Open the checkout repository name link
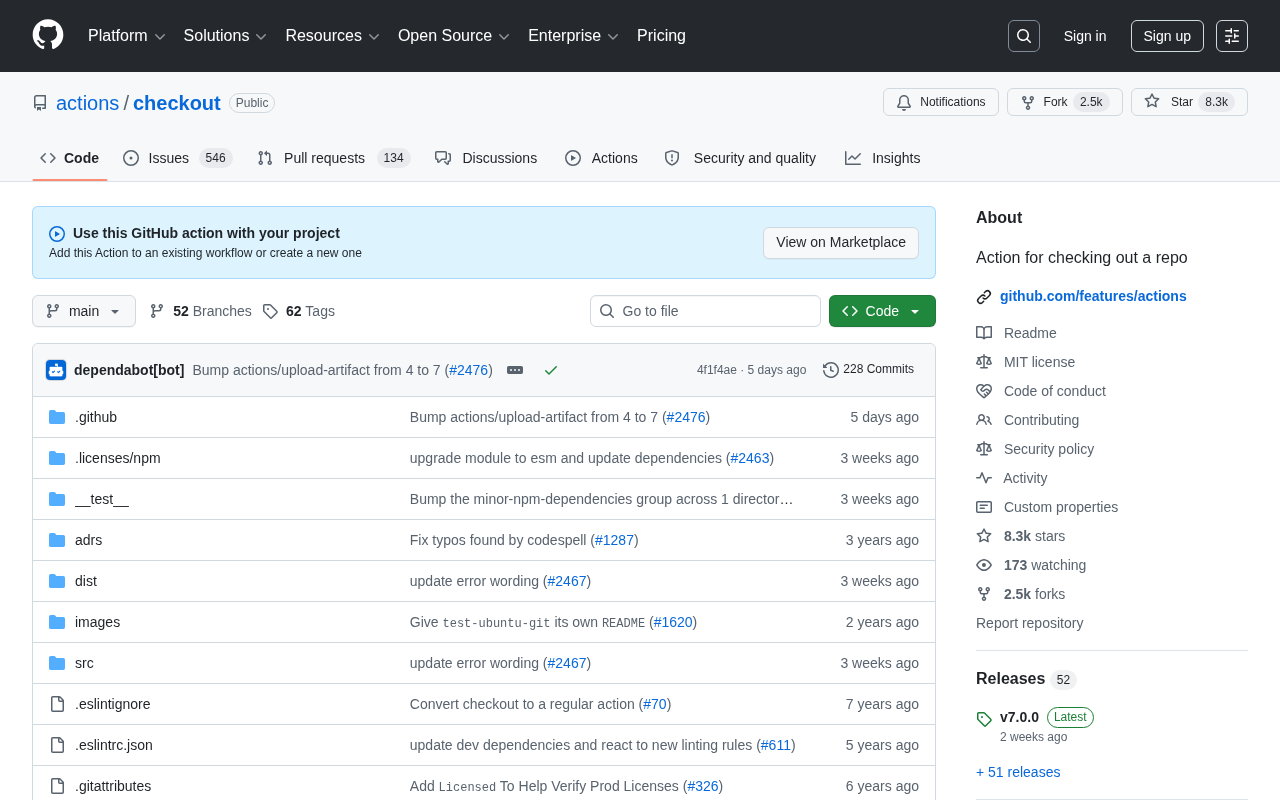1280x800 pixels. [177, 103]
